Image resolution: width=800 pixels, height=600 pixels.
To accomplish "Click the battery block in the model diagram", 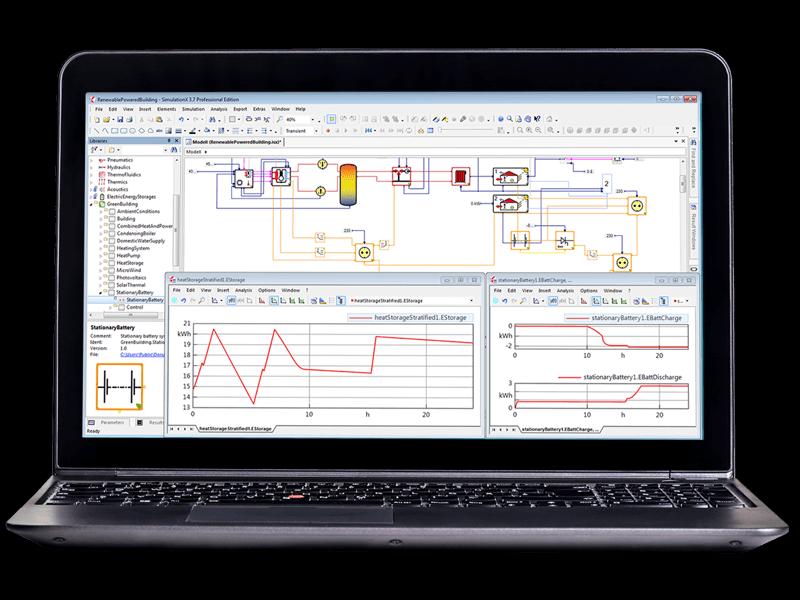I will (520, 240).
